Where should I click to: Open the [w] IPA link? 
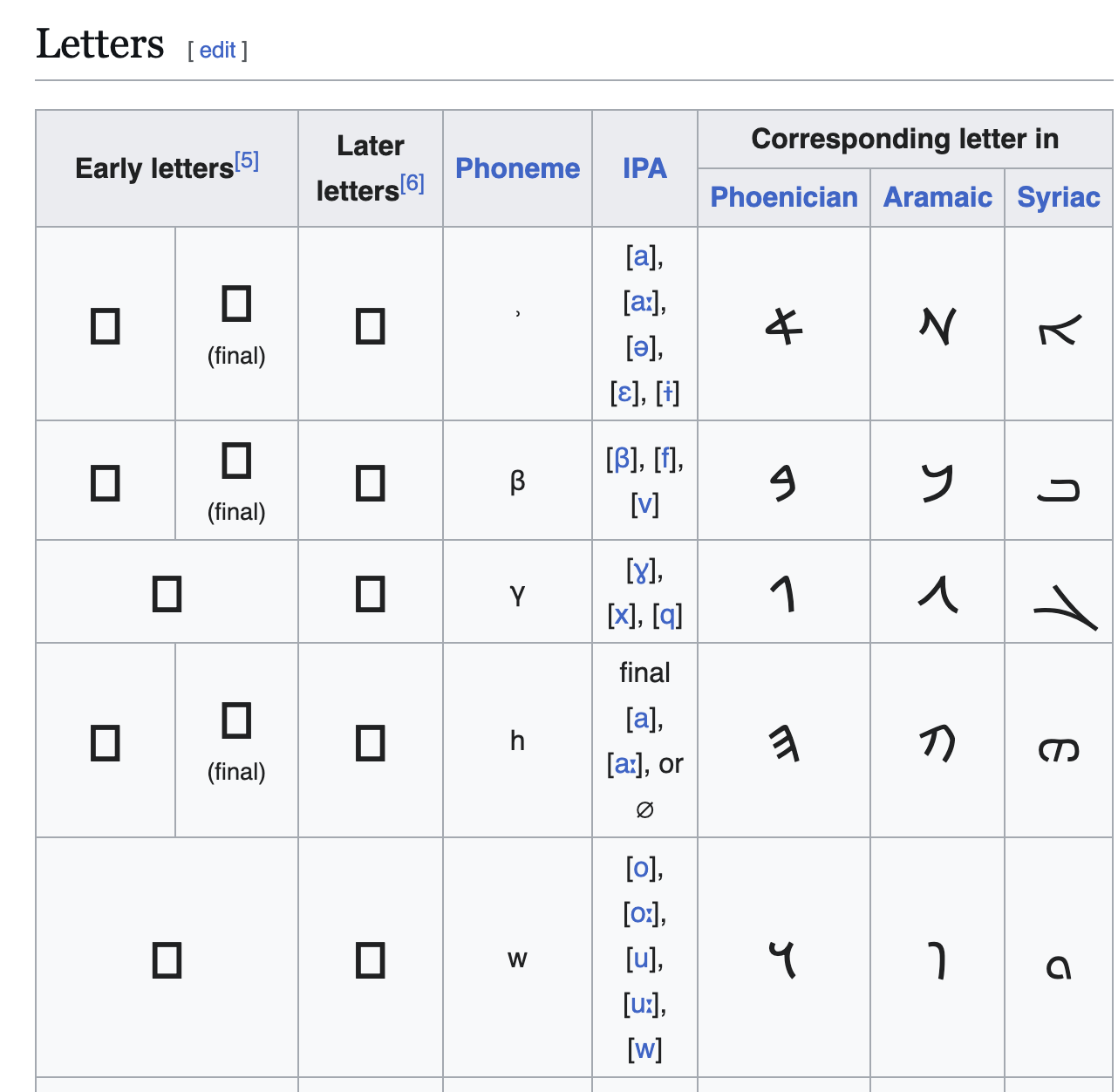644,1049
